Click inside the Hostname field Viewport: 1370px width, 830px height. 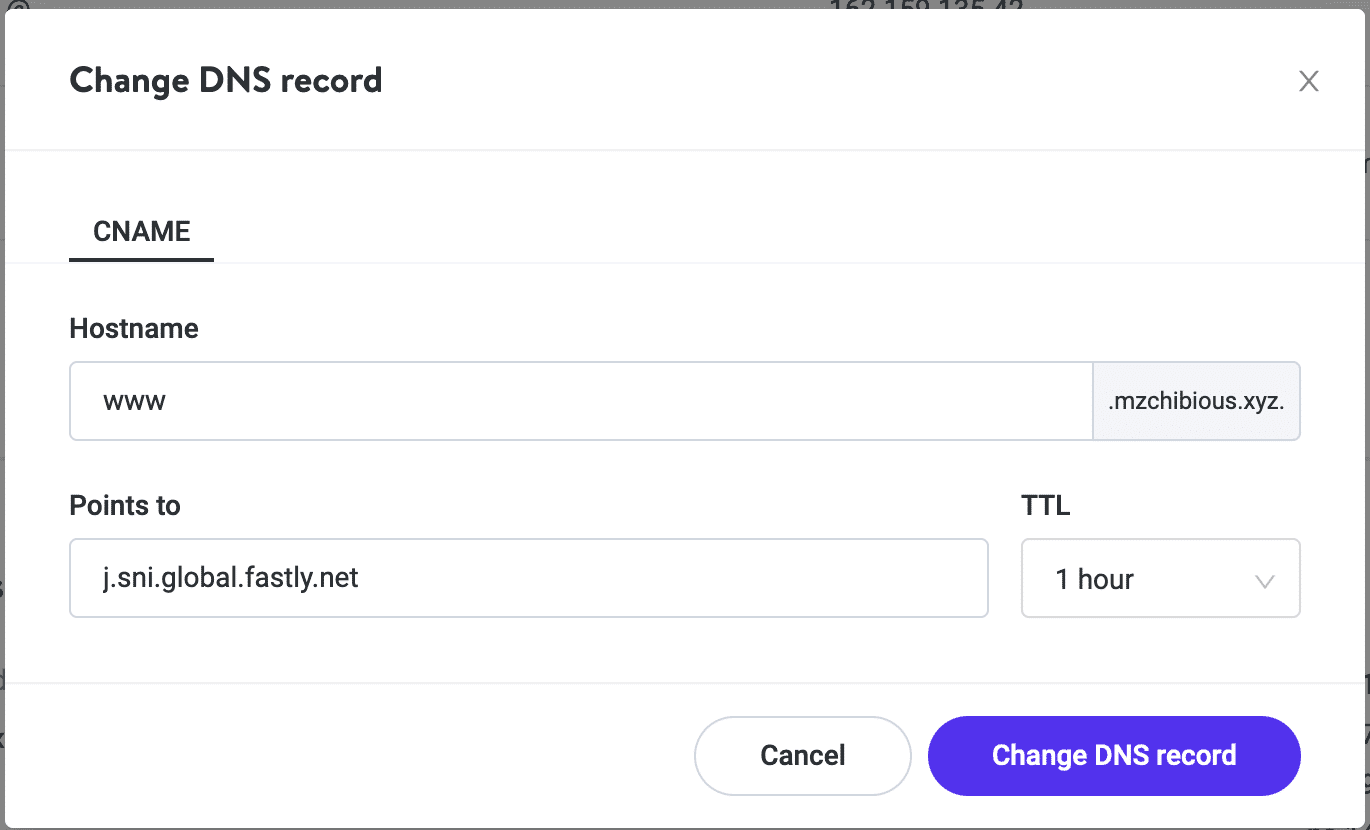(x=400, y=400)
